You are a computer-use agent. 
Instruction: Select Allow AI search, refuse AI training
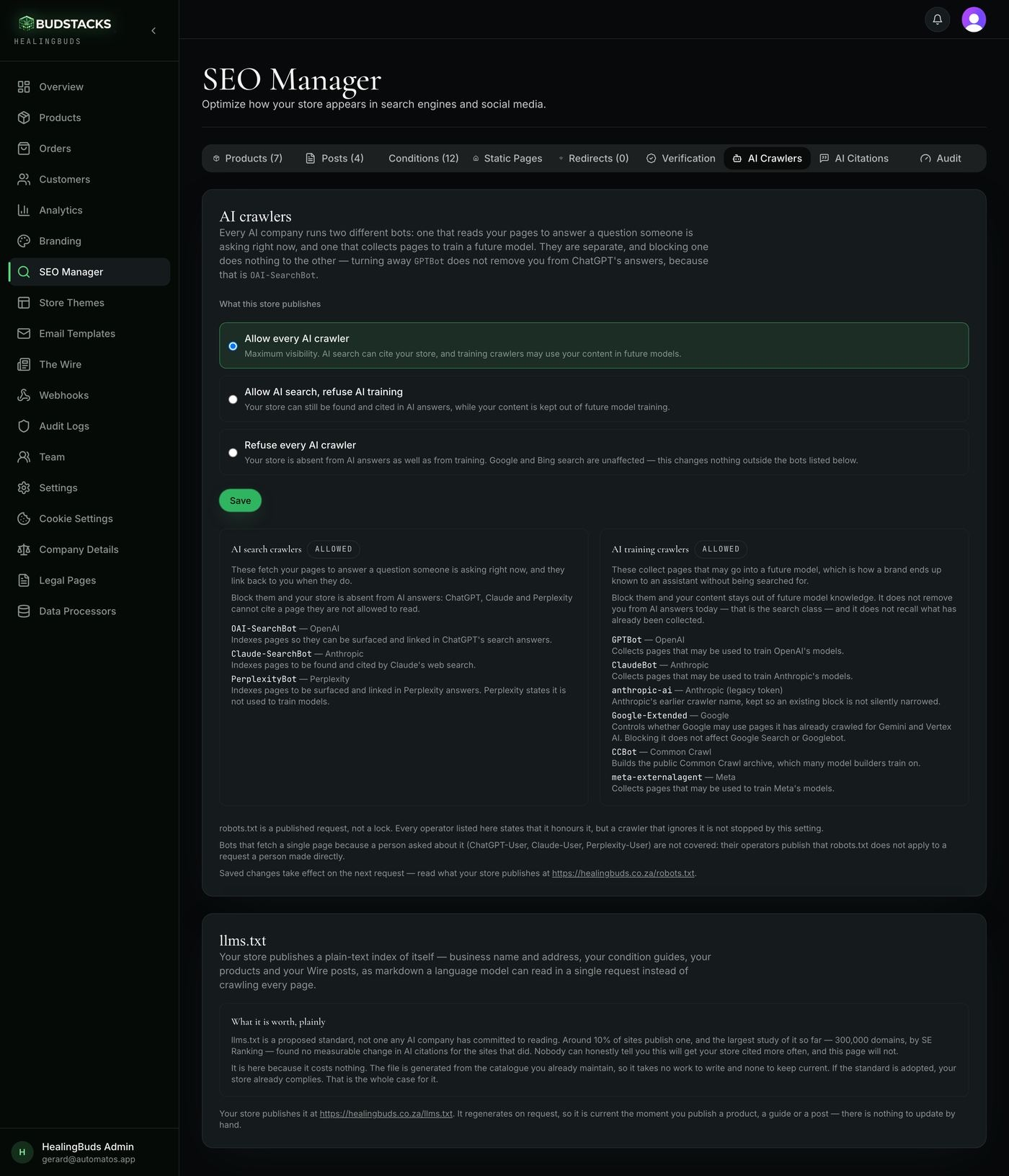click(594, 399)
